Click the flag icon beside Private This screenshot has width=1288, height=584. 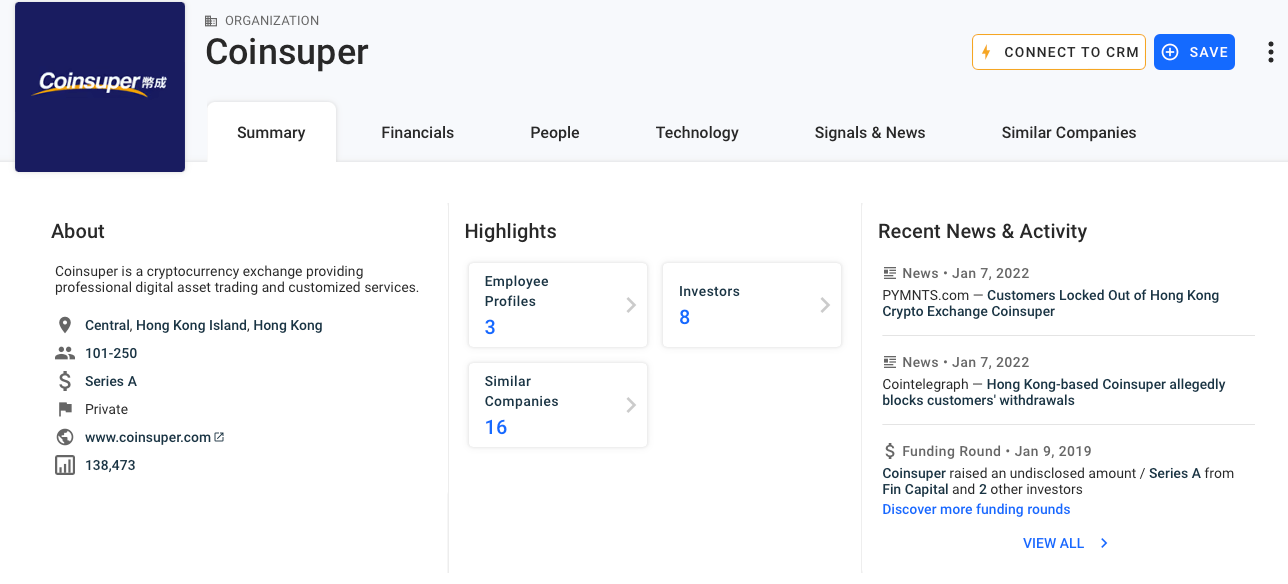coord(65,409)
